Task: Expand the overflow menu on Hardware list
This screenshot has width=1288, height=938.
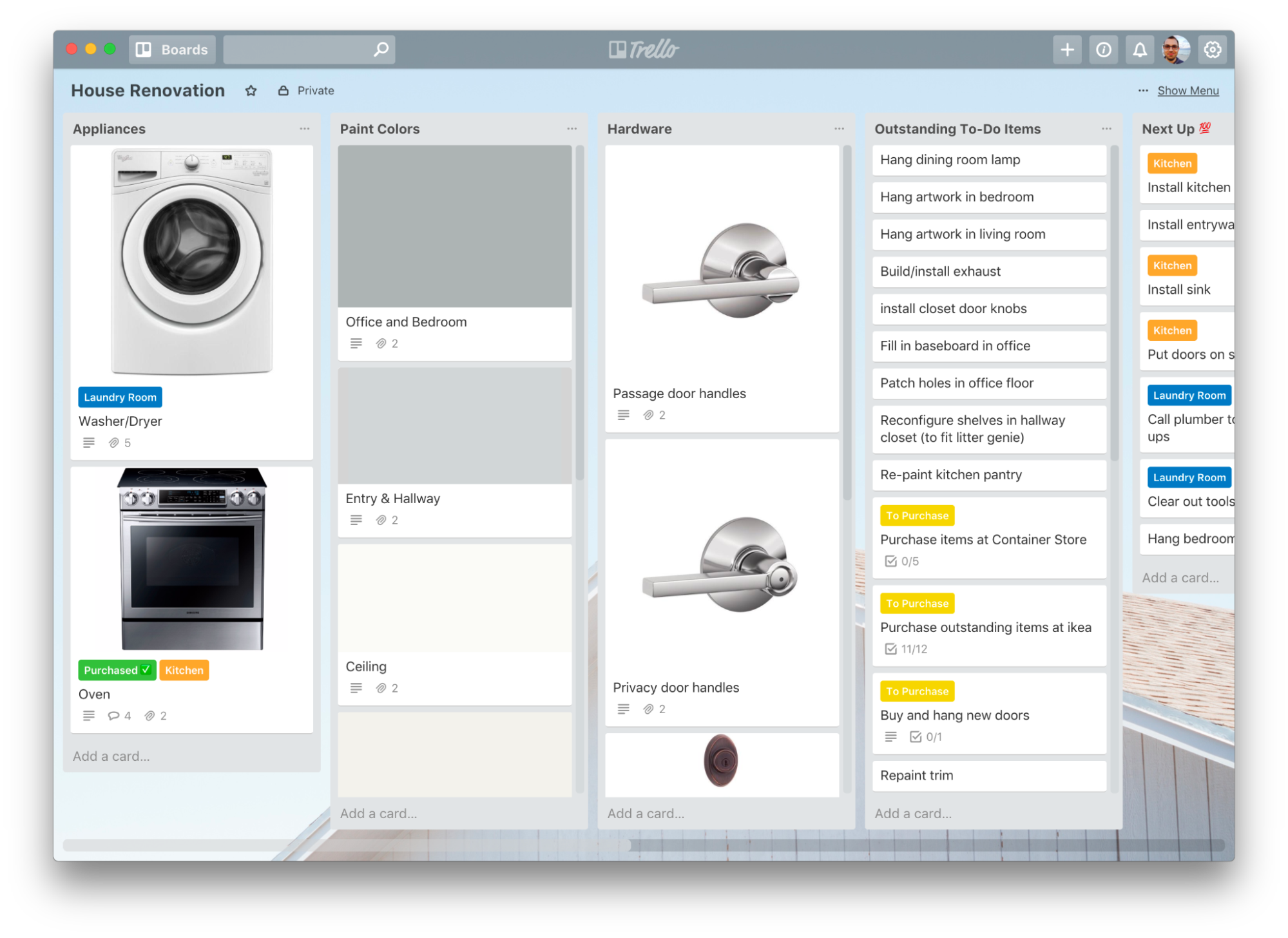Action: (x=839, y=128)
